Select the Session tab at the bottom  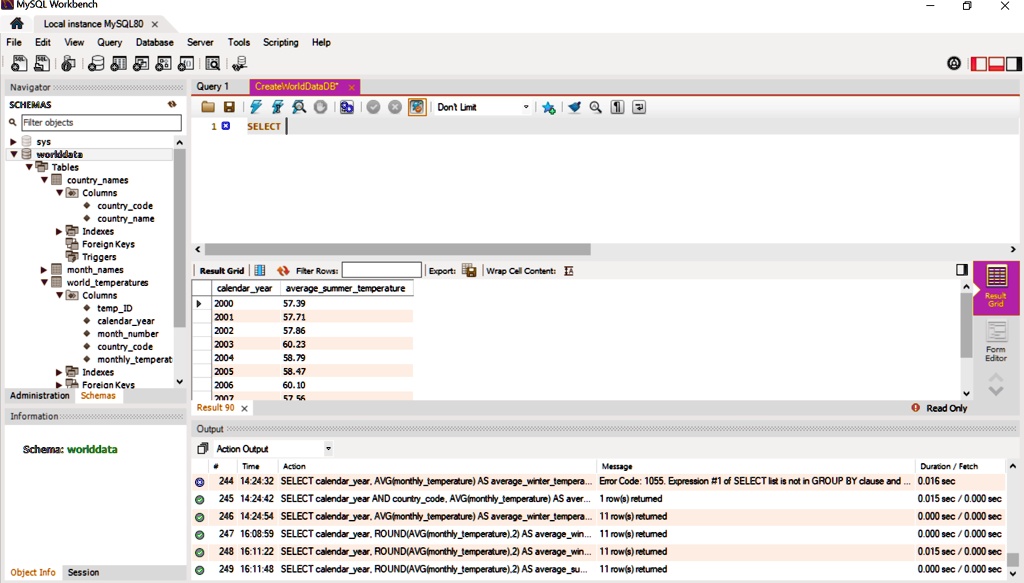coord(83,573)
